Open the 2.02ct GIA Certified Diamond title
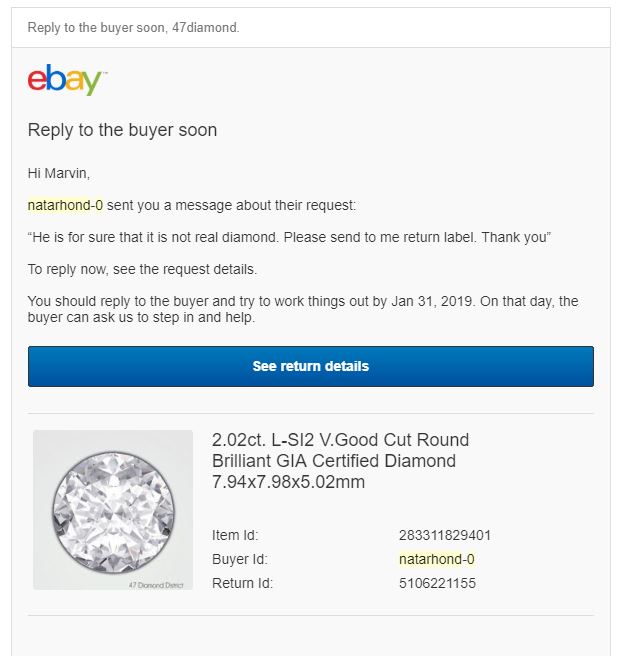The width and height of the screenshot is (622, 670). [340, 461]
